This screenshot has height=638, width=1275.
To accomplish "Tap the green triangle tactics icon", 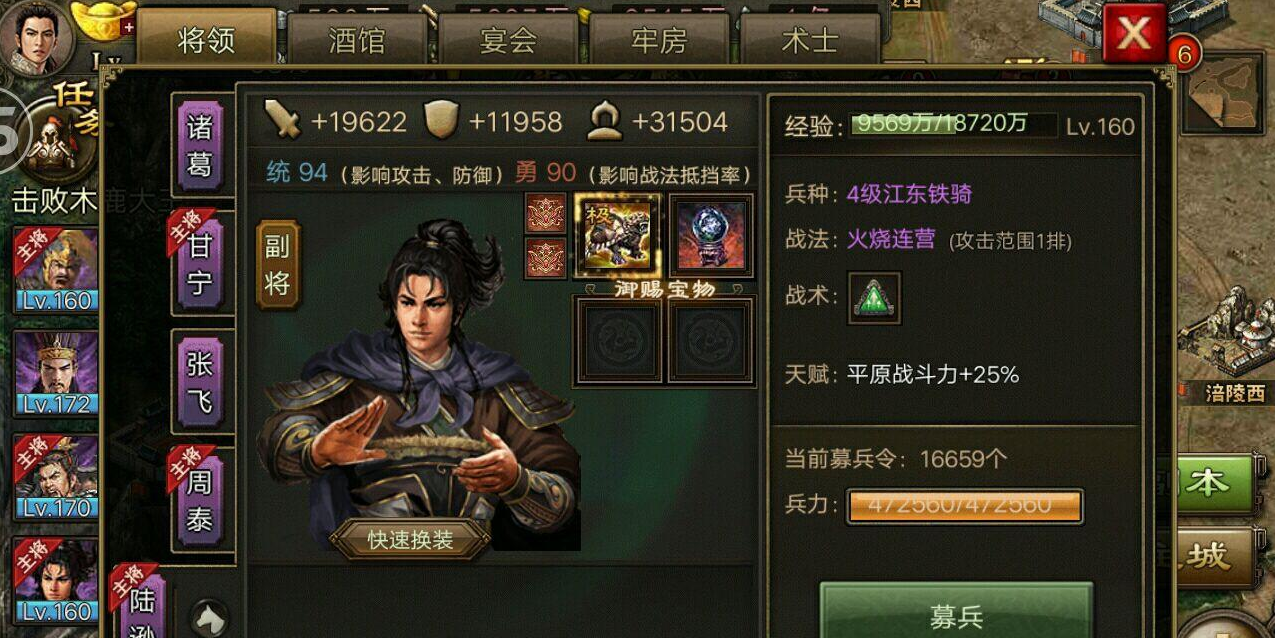I will [x=874, y=297].
